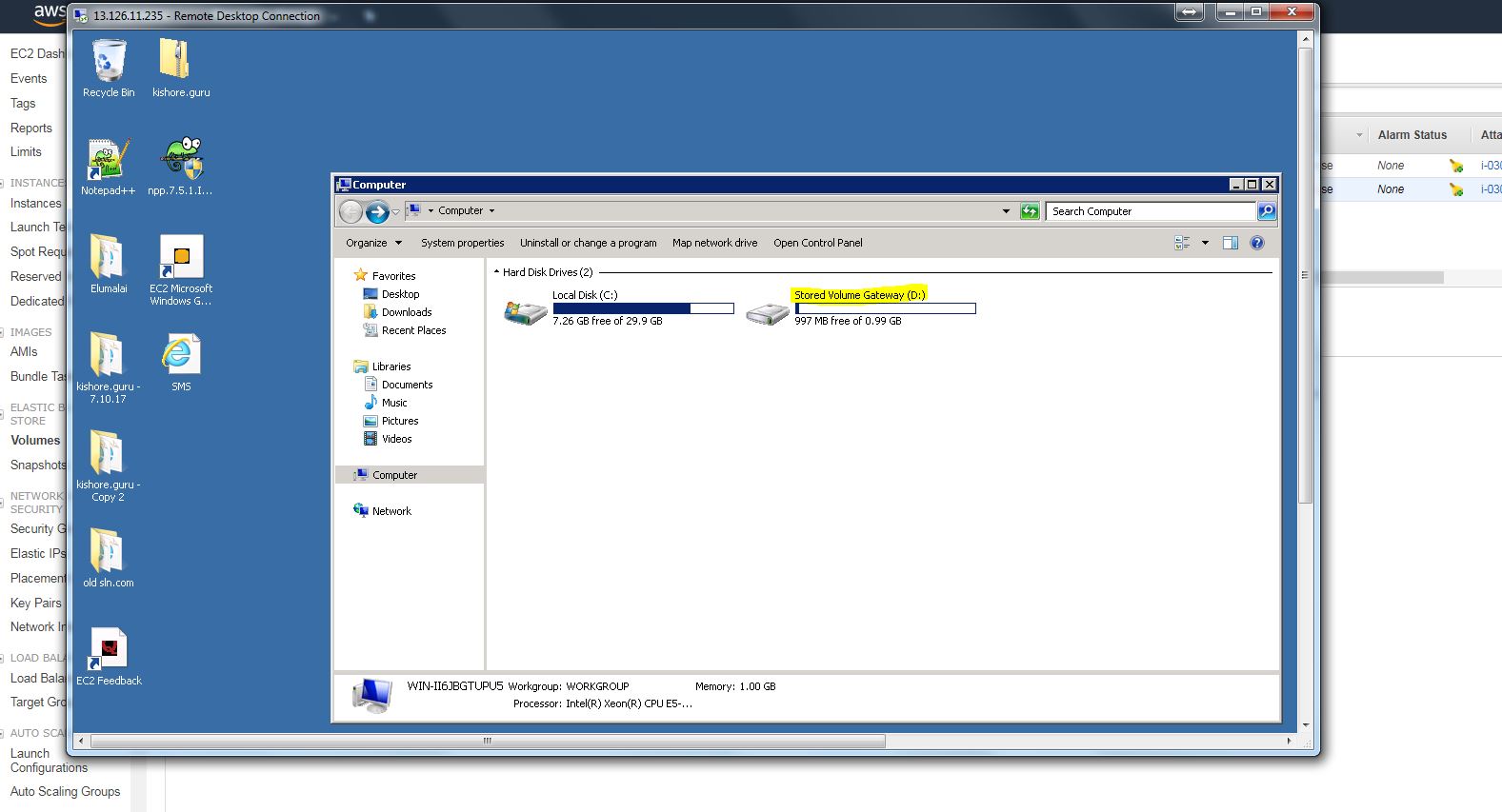Click the Search Computer input field
Image resolution: width=1502 pixels, height=812 pixels.
tap(1150, 211)
